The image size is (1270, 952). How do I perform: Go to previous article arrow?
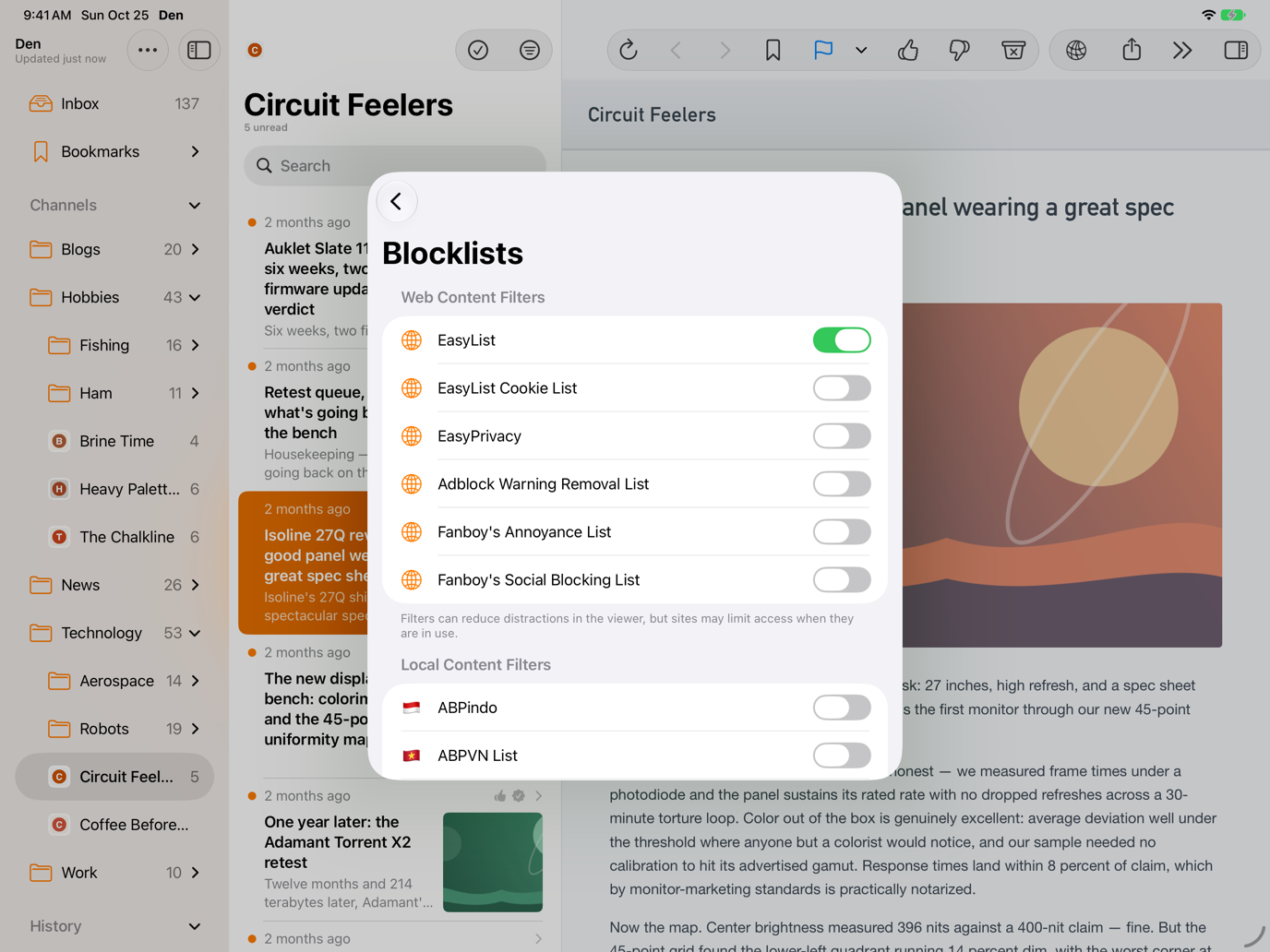[677, 50]
